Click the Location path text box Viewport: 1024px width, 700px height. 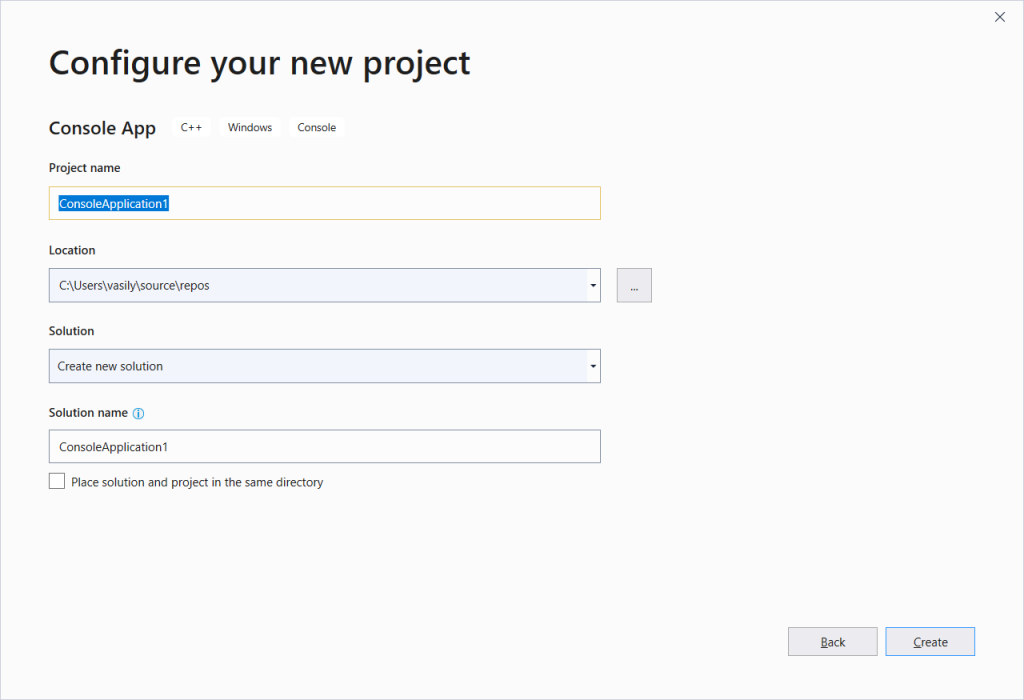(x=316, y=285)
